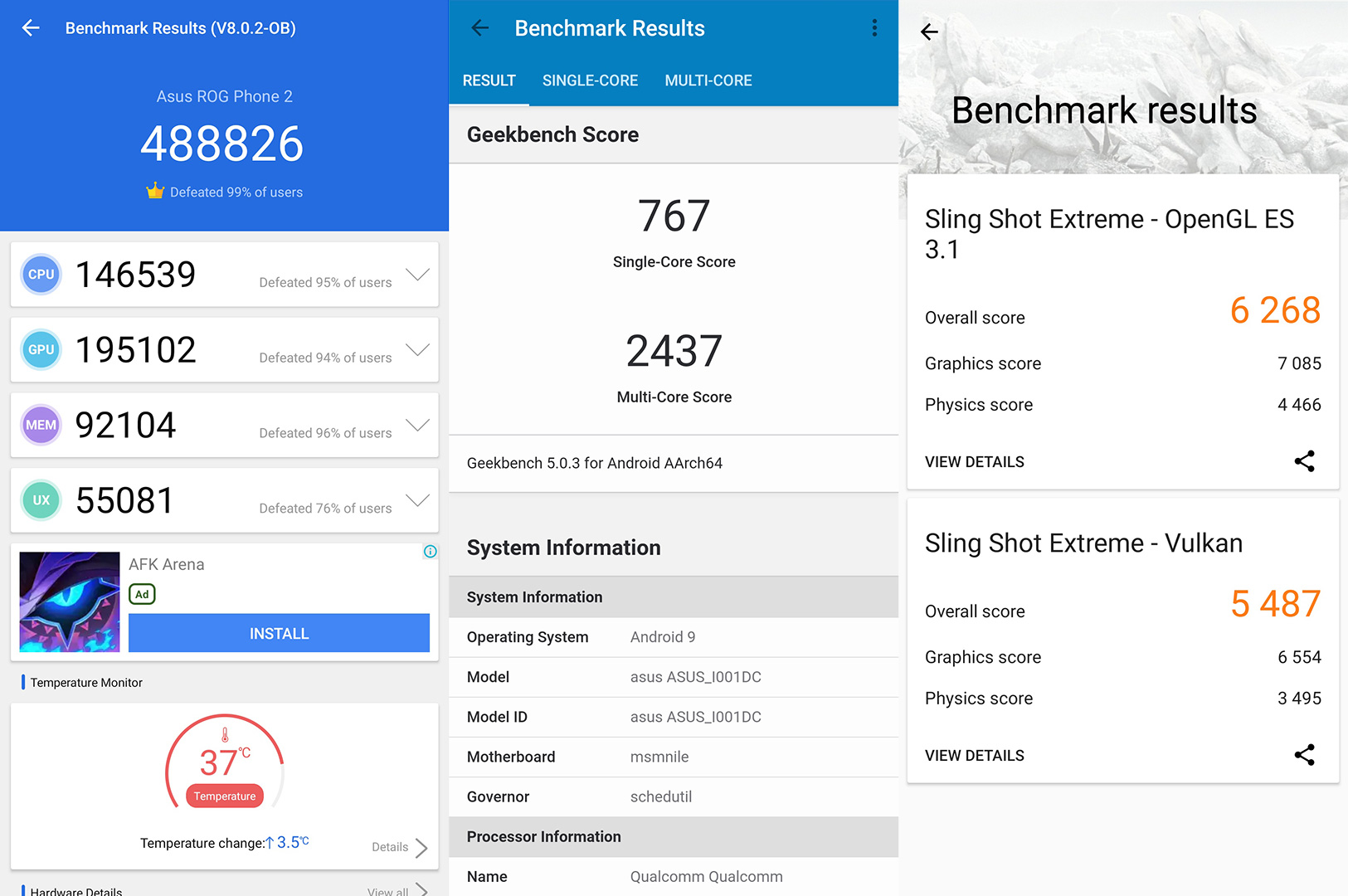
Task: Click the Ad badge under AFK Arena
Action: pyautogui.click(x=142, y=594)
